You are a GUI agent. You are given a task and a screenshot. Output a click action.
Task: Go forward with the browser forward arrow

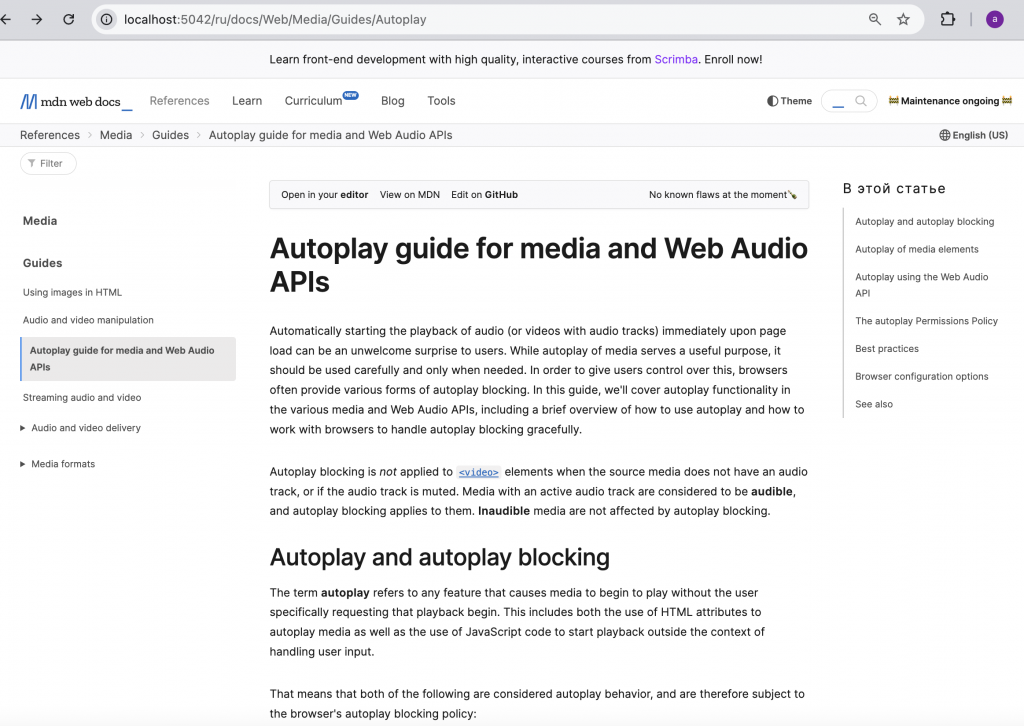[37, 19]
